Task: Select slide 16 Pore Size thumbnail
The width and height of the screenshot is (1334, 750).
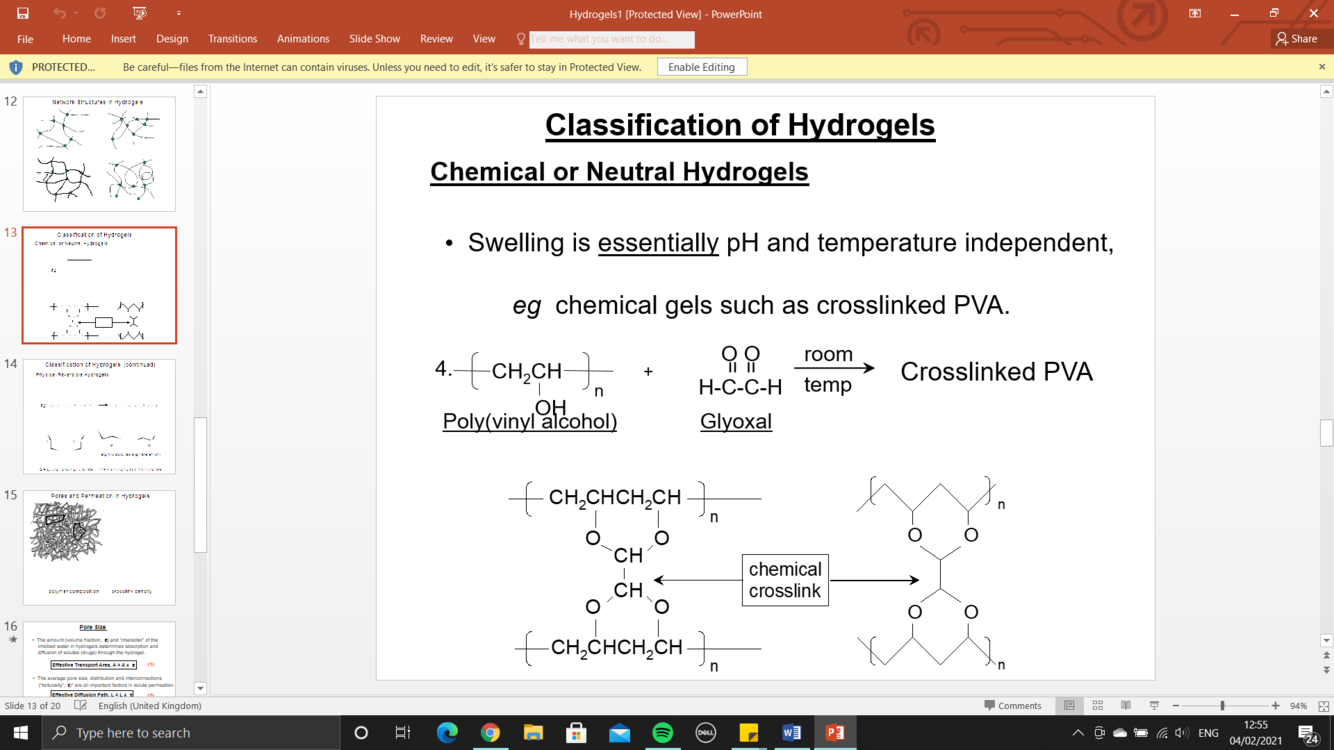Action: click(x=99, y=659)
